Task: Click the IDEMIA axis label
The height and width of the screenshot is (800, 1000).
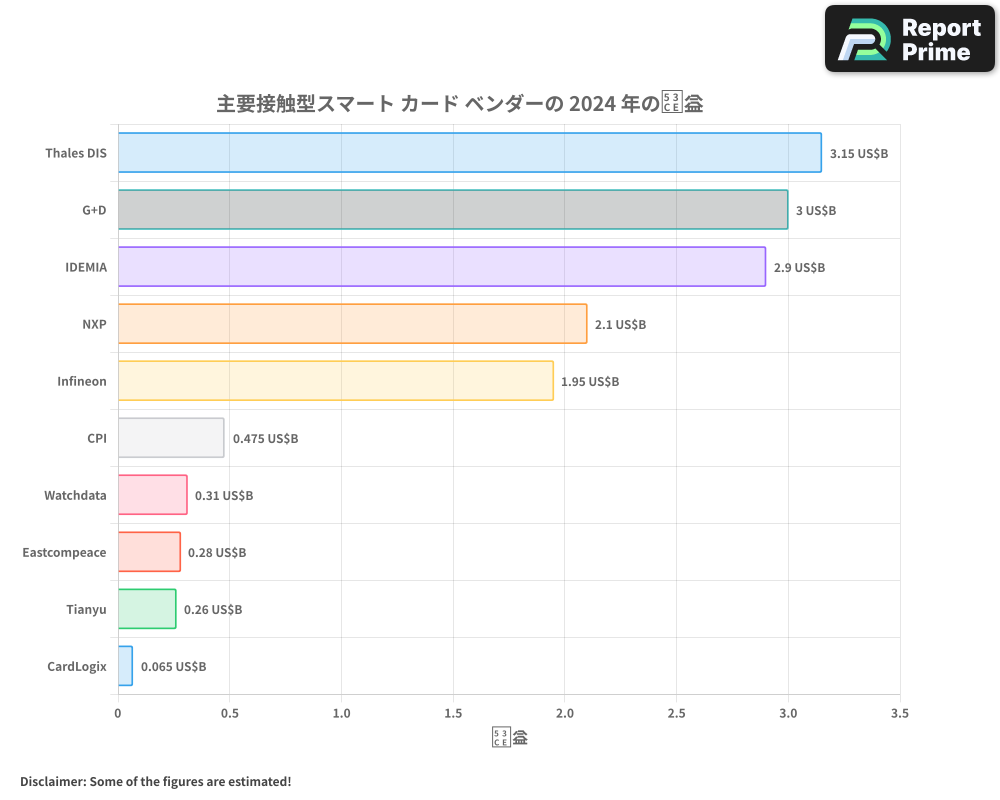Action: click(85, 267)
